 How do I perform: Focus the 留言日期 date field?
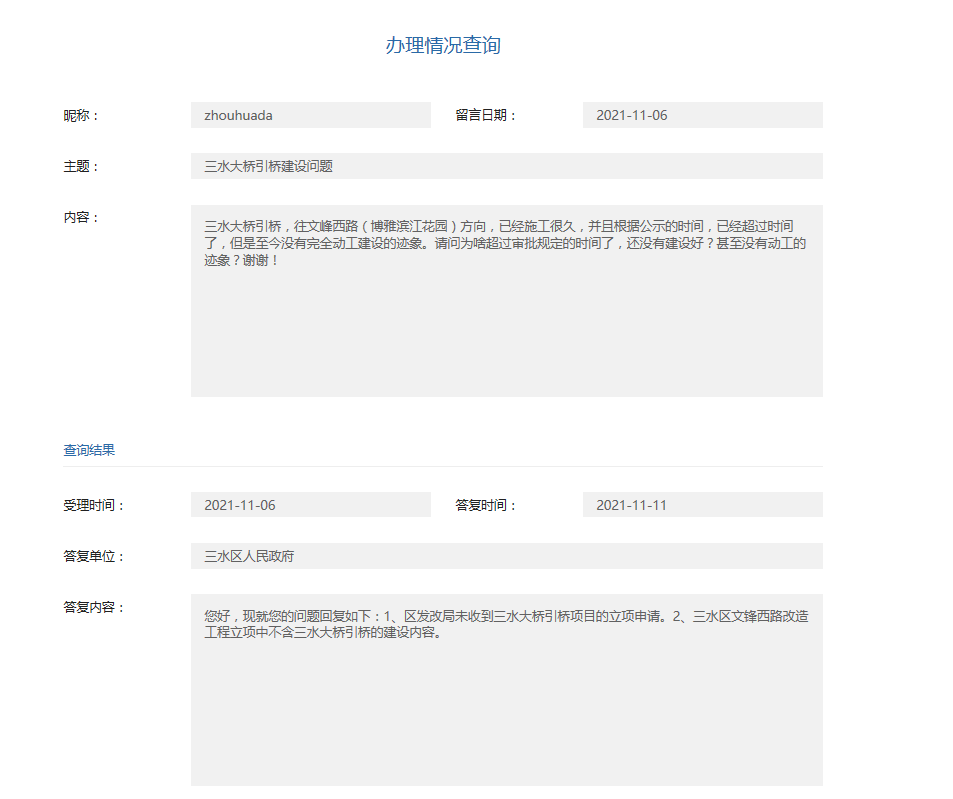(702, 115)
